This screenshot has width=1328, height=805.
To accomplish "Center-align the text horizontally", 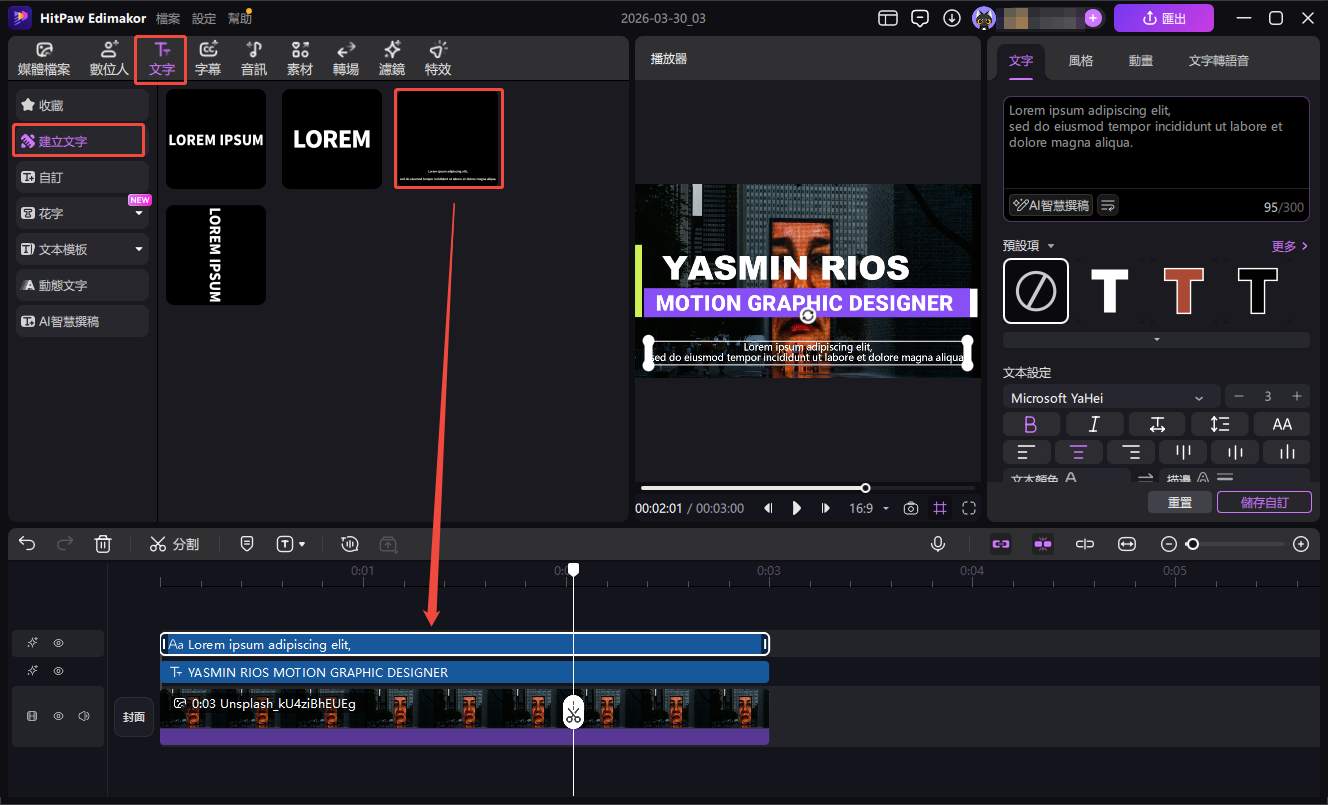I will (x=1078, y=452).
